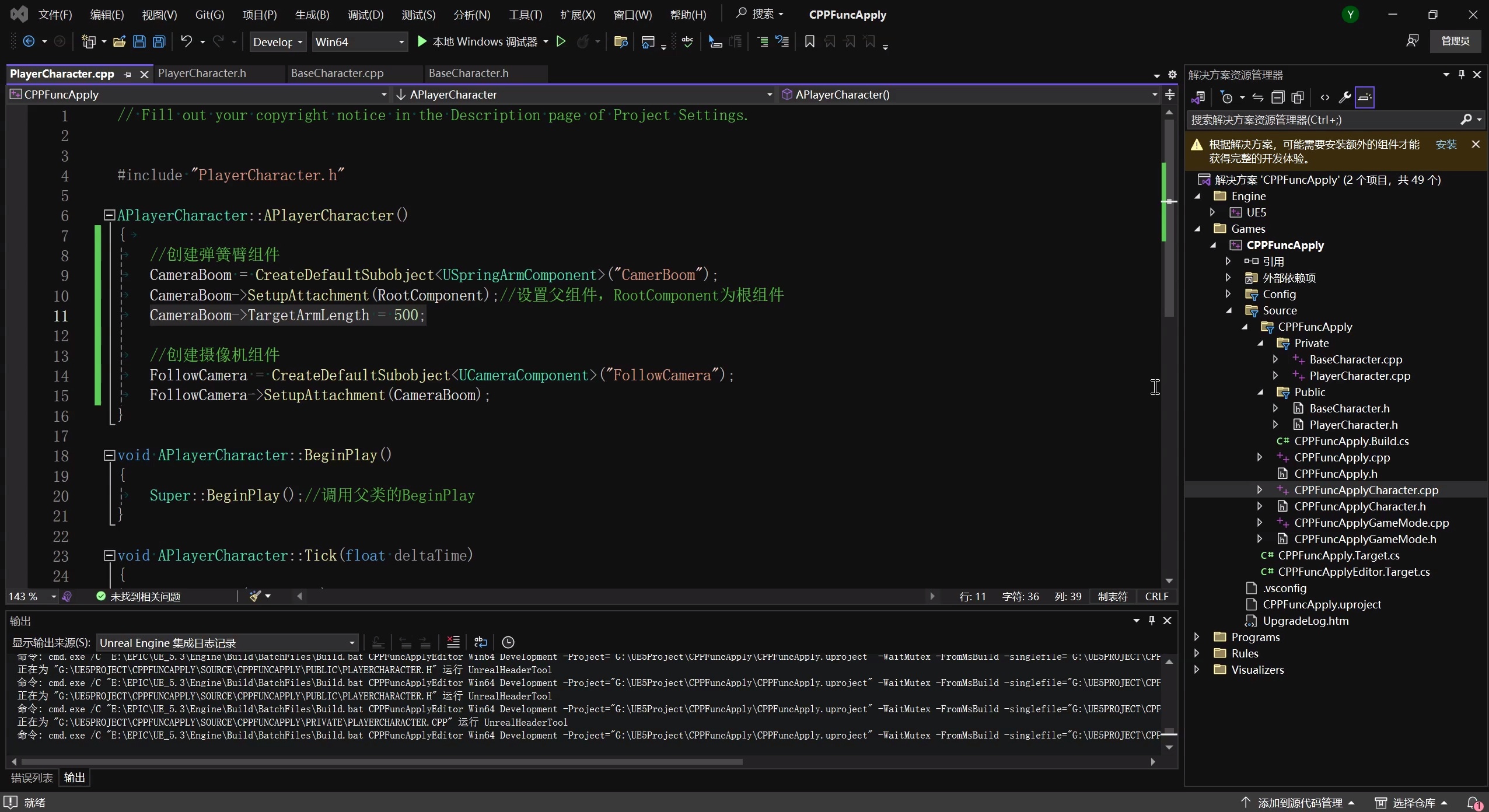Open properties via the wrench icon
Viewport: 1489px width, 812px height.
1344,97
